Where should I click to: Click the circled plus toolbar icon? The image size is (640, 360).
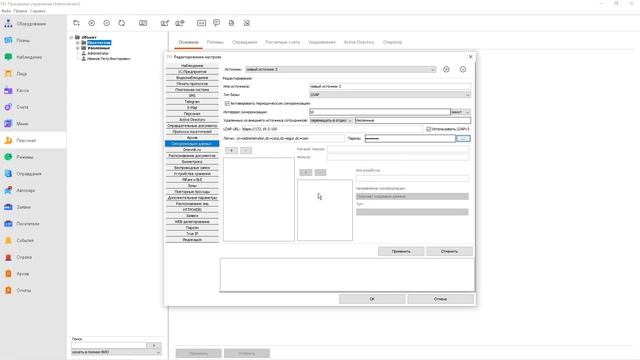pyautogui.click(x=91, y=23)
